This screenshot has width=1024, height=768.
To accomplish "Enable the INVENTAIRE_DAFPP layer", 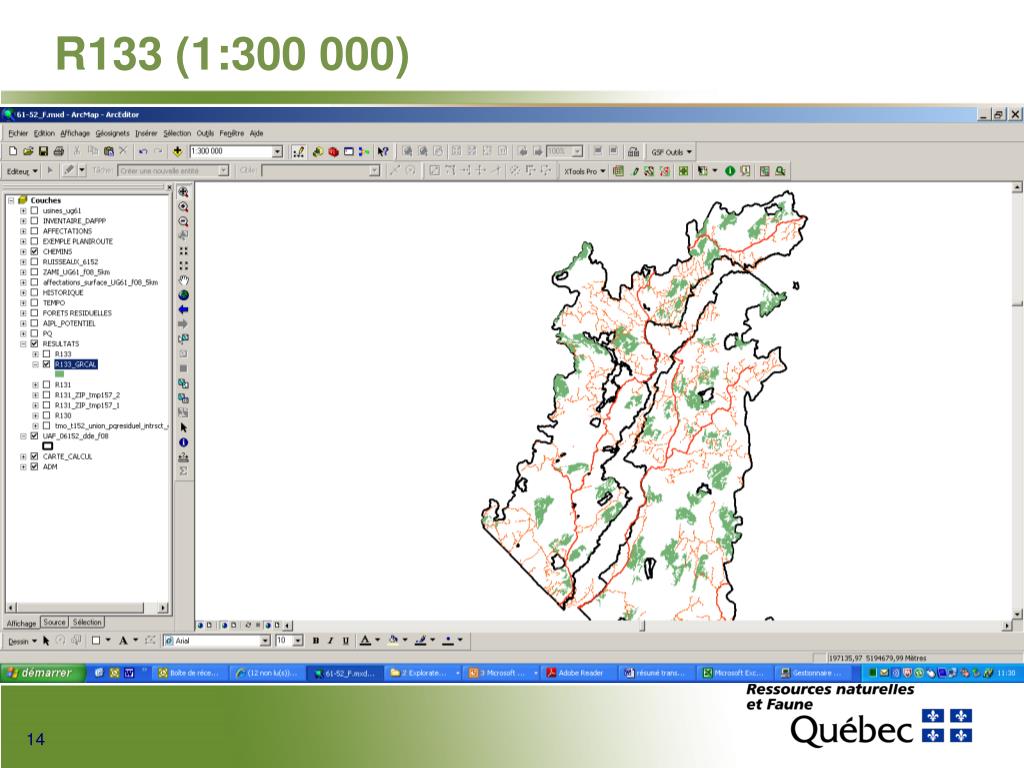I will [35, 221].
